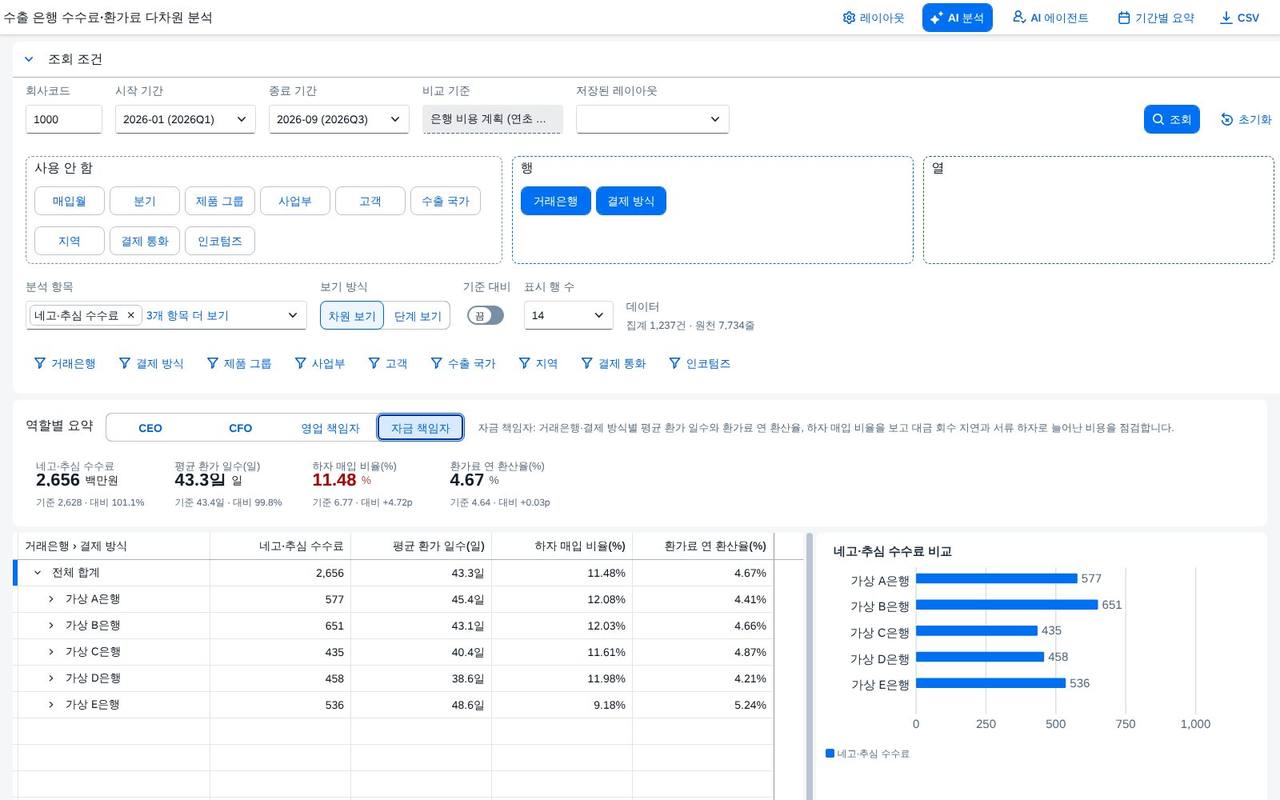Download data as CSV
This screenshot has width=1280, height=800.
click(1240, 18)
